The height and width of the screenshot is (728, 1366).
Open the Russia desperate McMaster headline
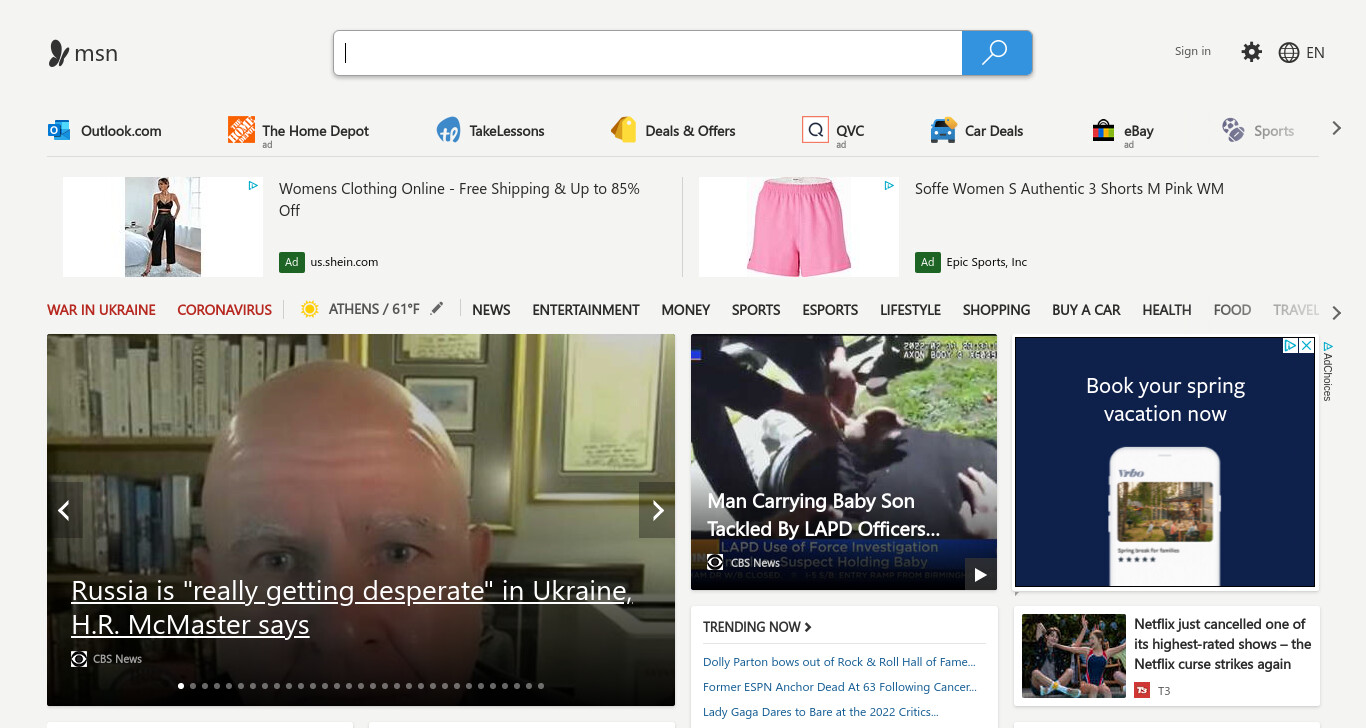coord(352,608)
